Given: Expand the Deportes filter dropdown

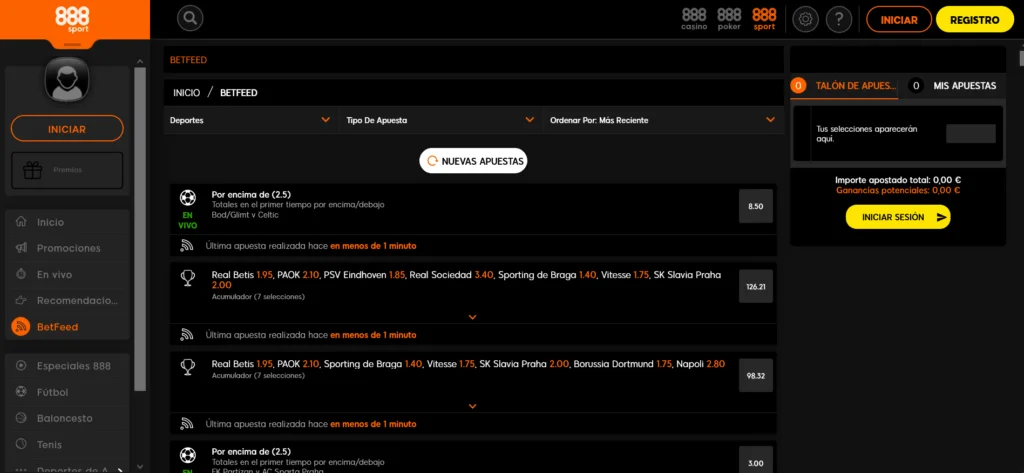Looking at the screenshot, I should tap(250, 120).
